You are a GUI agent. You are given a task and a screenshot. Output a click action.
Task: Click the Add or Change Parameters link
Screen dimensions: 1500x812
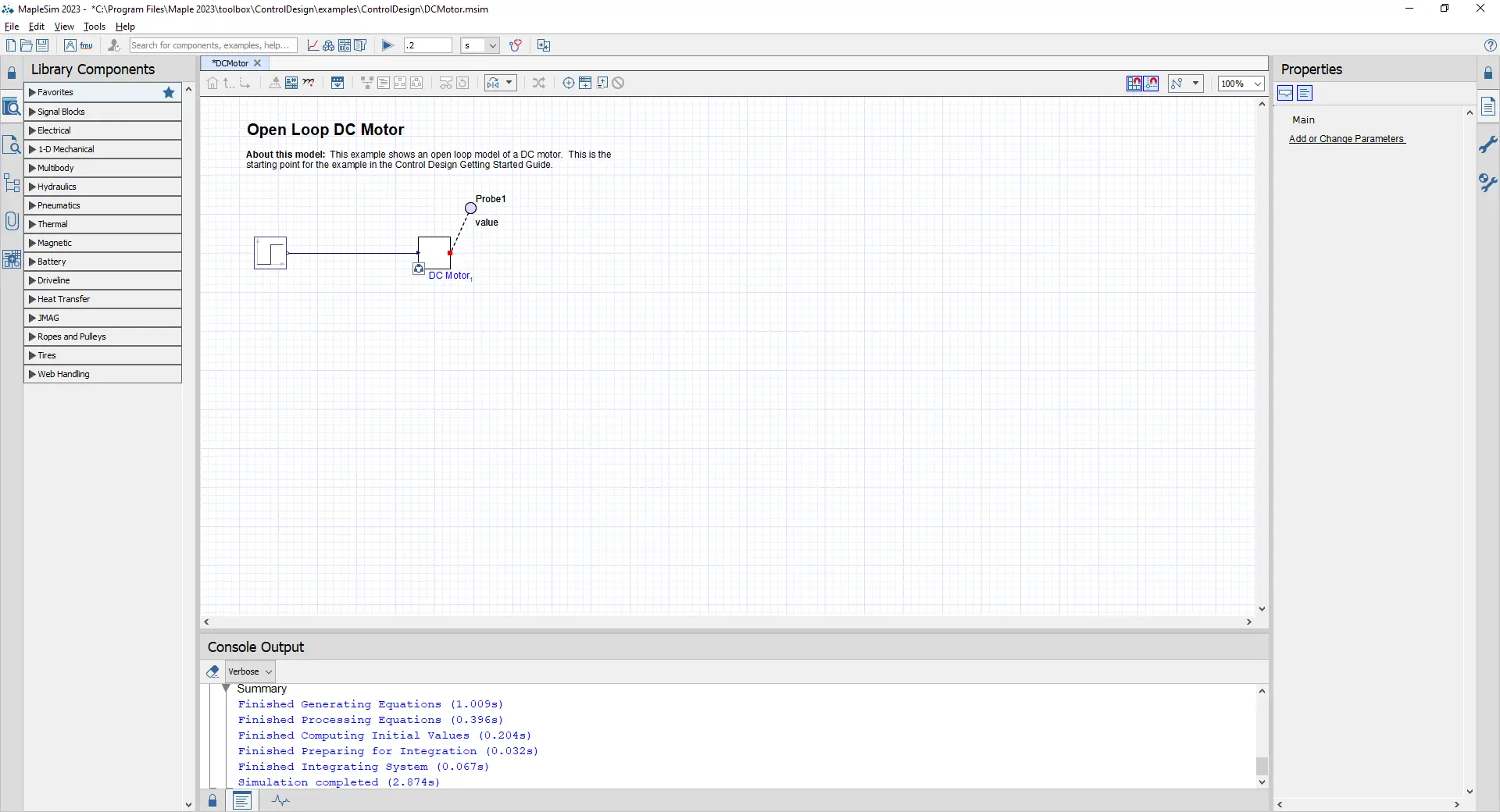pos(1347,139)
